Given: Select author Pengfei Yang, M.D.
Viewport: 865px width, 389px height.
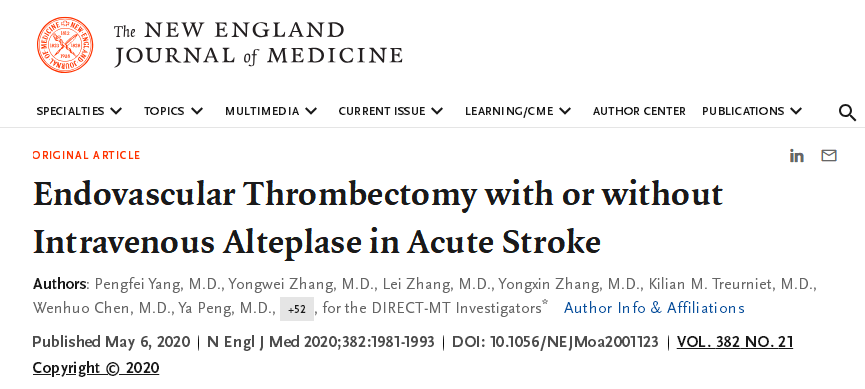Looking at the screenshot, I should coord(157,284).
